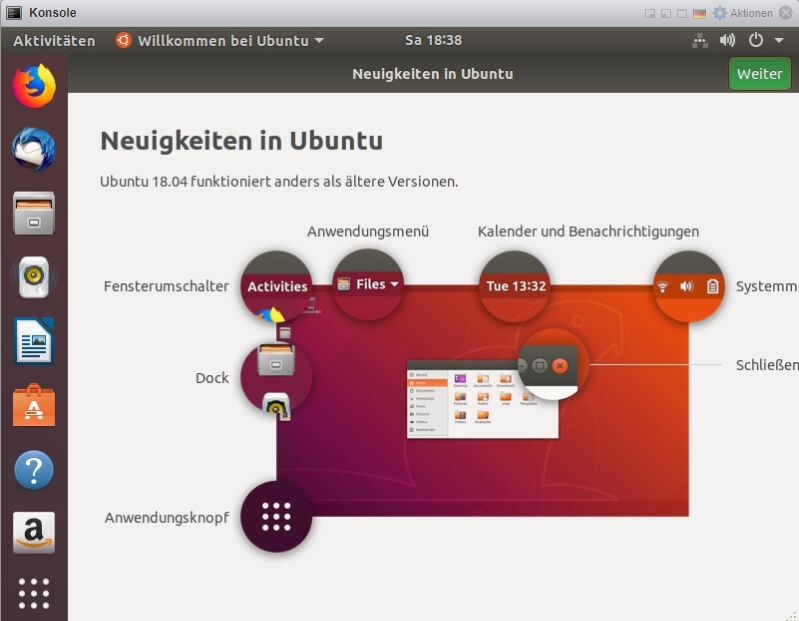
Task: Click the green Weiter button
Action: [x=759, y=74]
